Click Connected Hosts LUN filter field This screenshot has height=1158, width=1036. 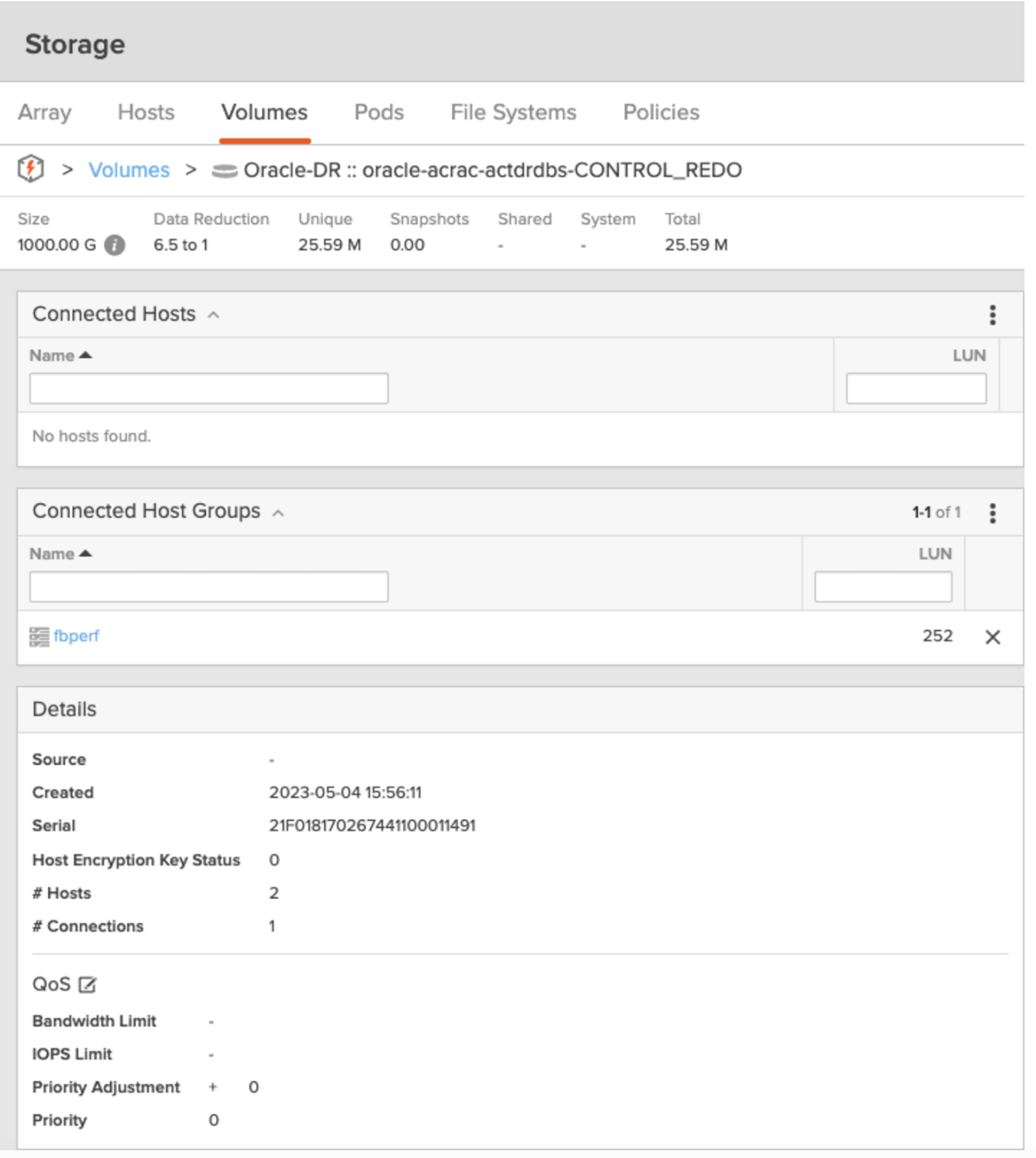(x=916, y=388)
